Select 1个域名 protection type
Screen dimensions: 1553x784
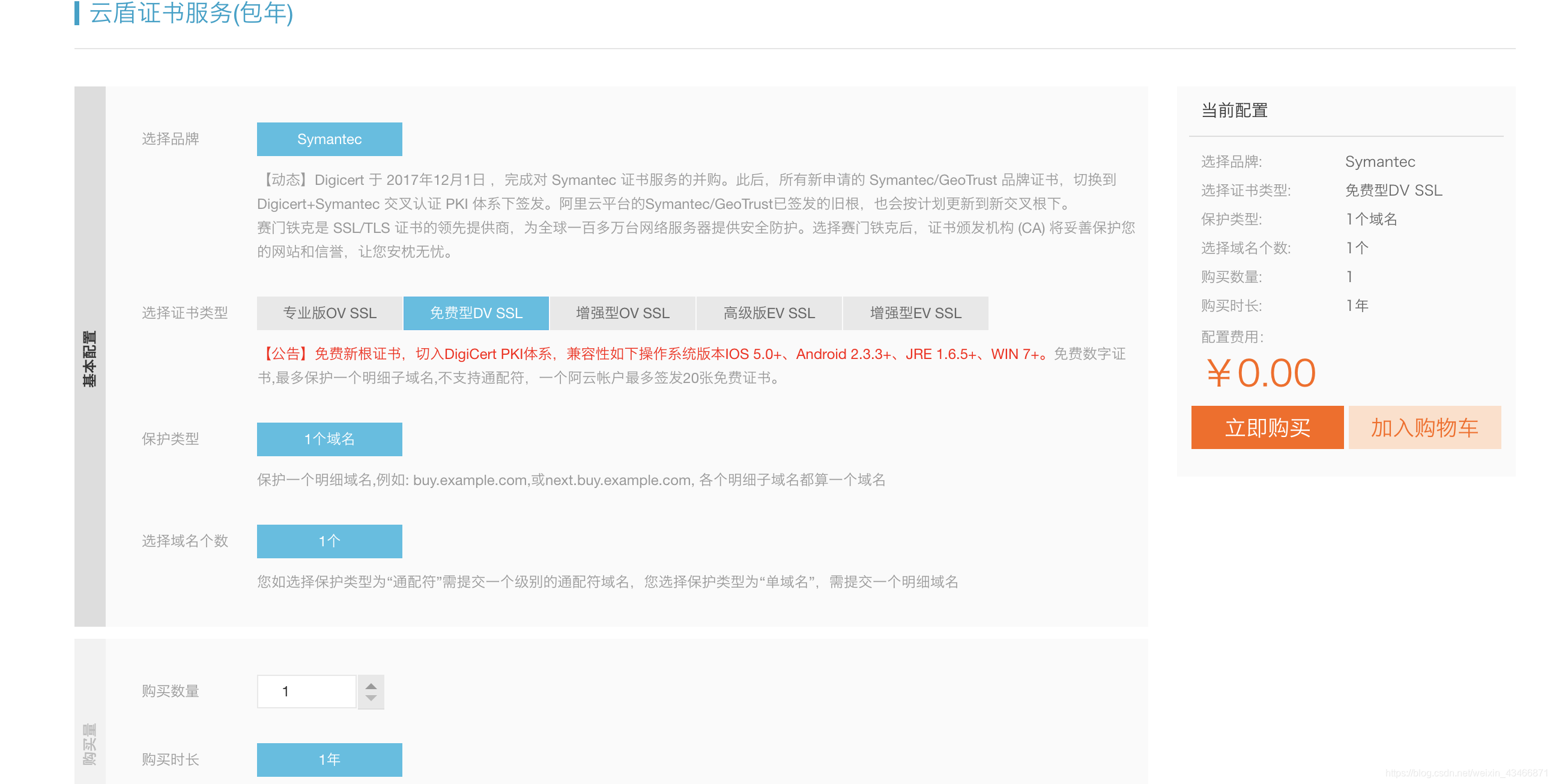click(x=329, y=439)
